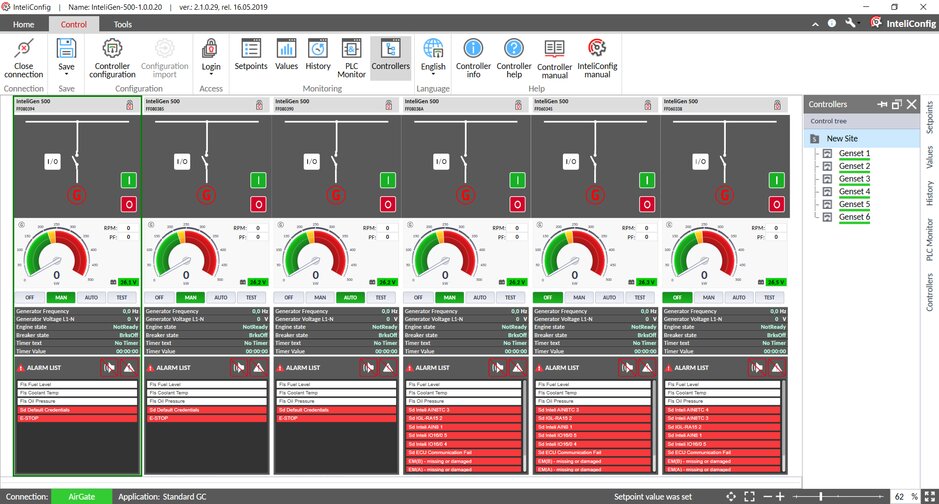Click the fullscreen arrows icon at bottom right
Viewport: 939px width, 504px height.
930,496
